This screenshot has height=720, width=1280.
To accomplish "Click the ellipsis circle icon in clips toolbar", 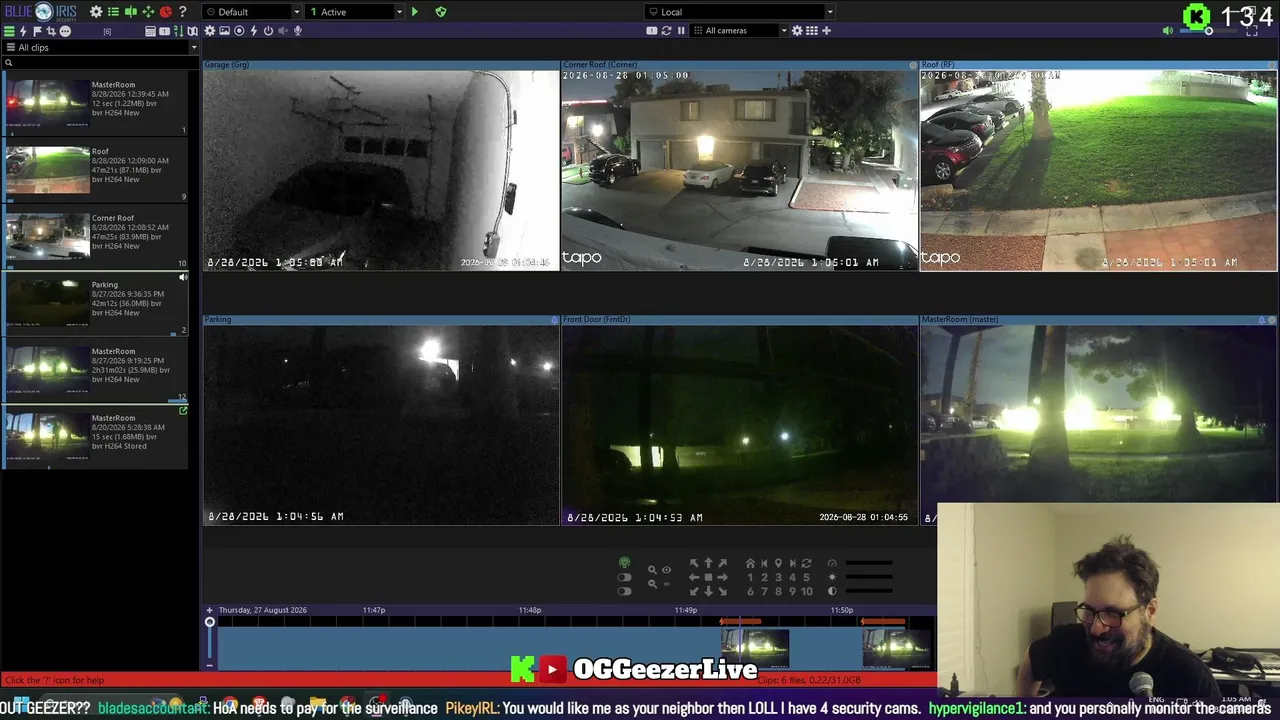I will 65,31.
